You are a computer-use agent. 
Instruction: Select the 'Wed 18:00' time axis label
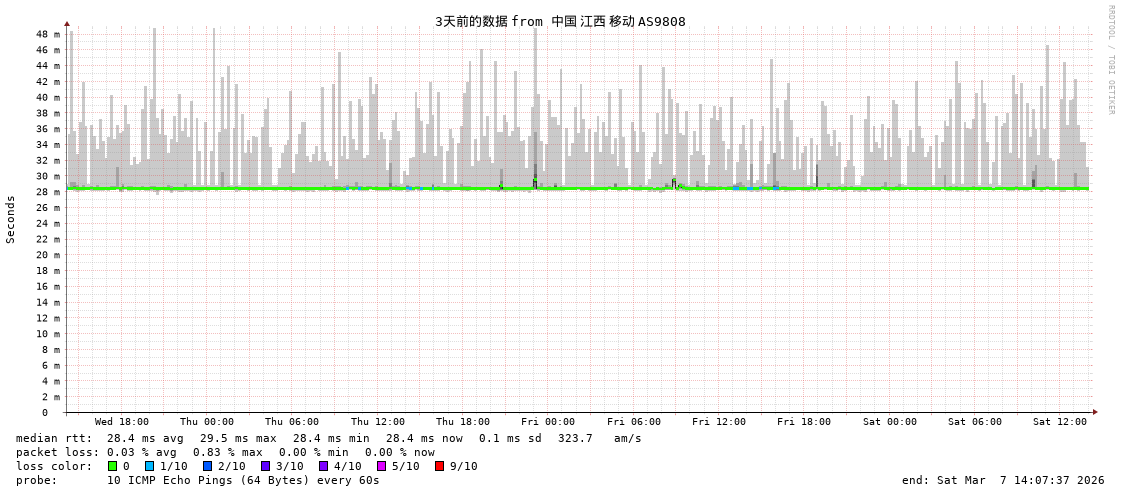click(x=122, y=422)
